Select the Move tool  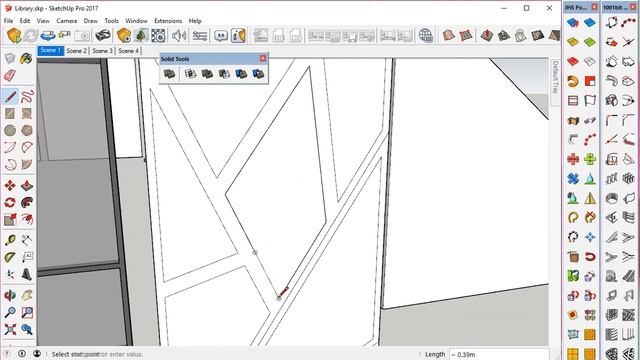click(x=10, y=186)
